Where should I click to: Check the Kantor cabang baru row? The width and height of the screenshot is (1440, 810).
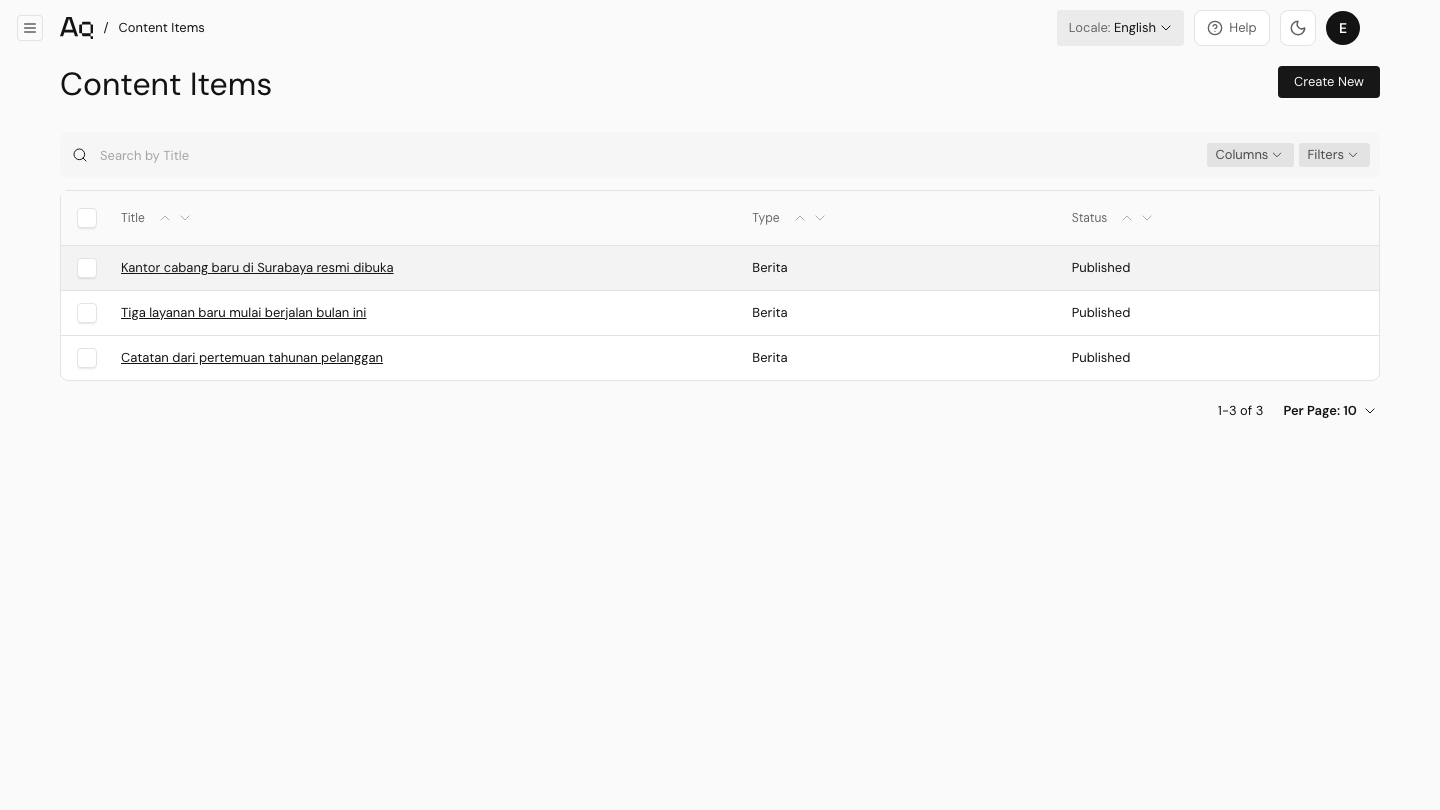click(87, 268)
